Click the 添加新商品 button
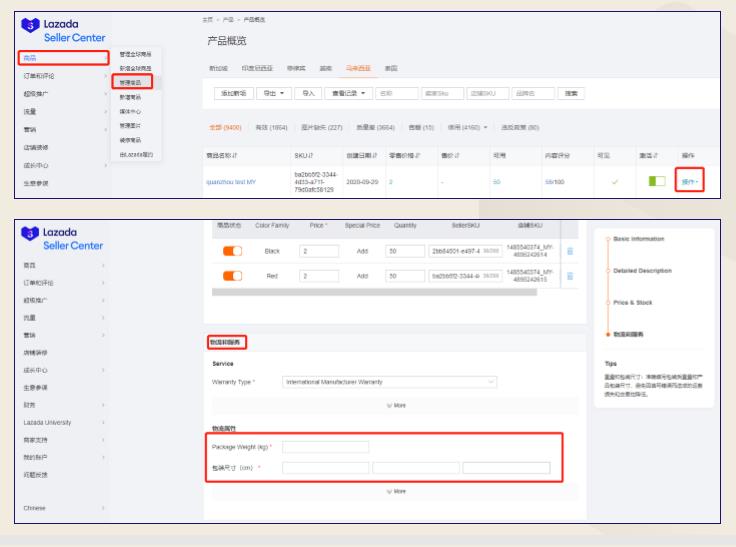Screen dimensions: 736x547 (x=233, y=93)
